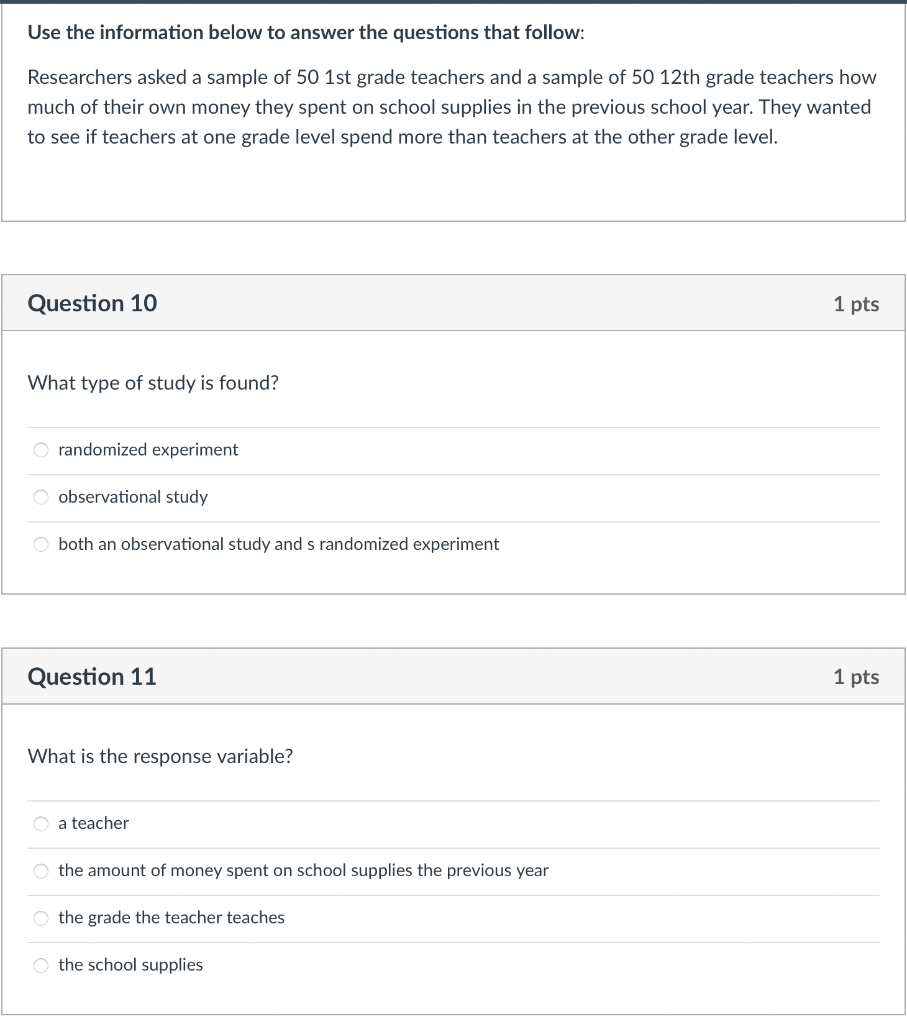Choose 'both an observational study and s randomized experiment'
907x1024 pixels.
point(40,544)
